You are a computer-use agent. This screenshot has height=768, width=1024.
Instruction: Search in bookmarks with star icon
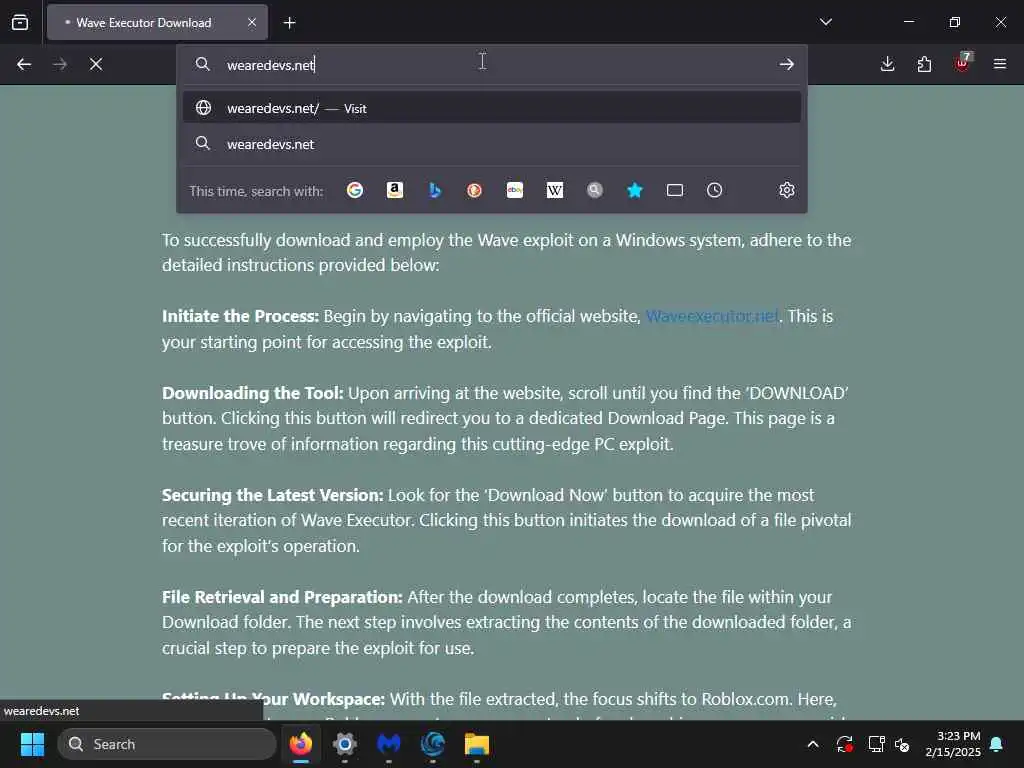(635, 190)
